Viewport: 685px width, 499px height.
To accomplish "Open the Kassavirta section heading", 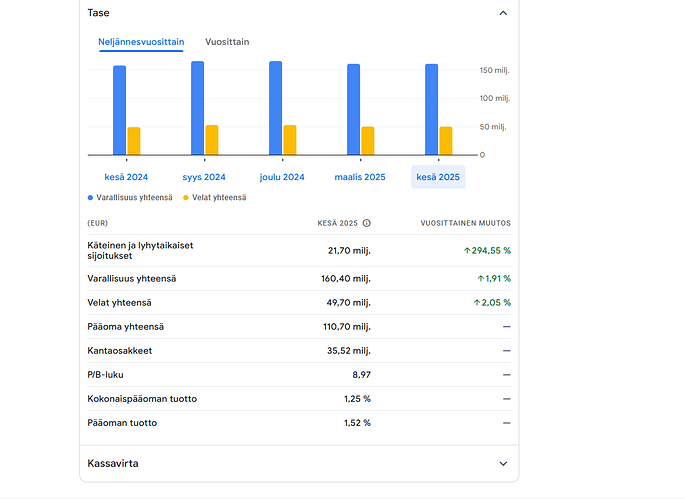I will (113, 464).
